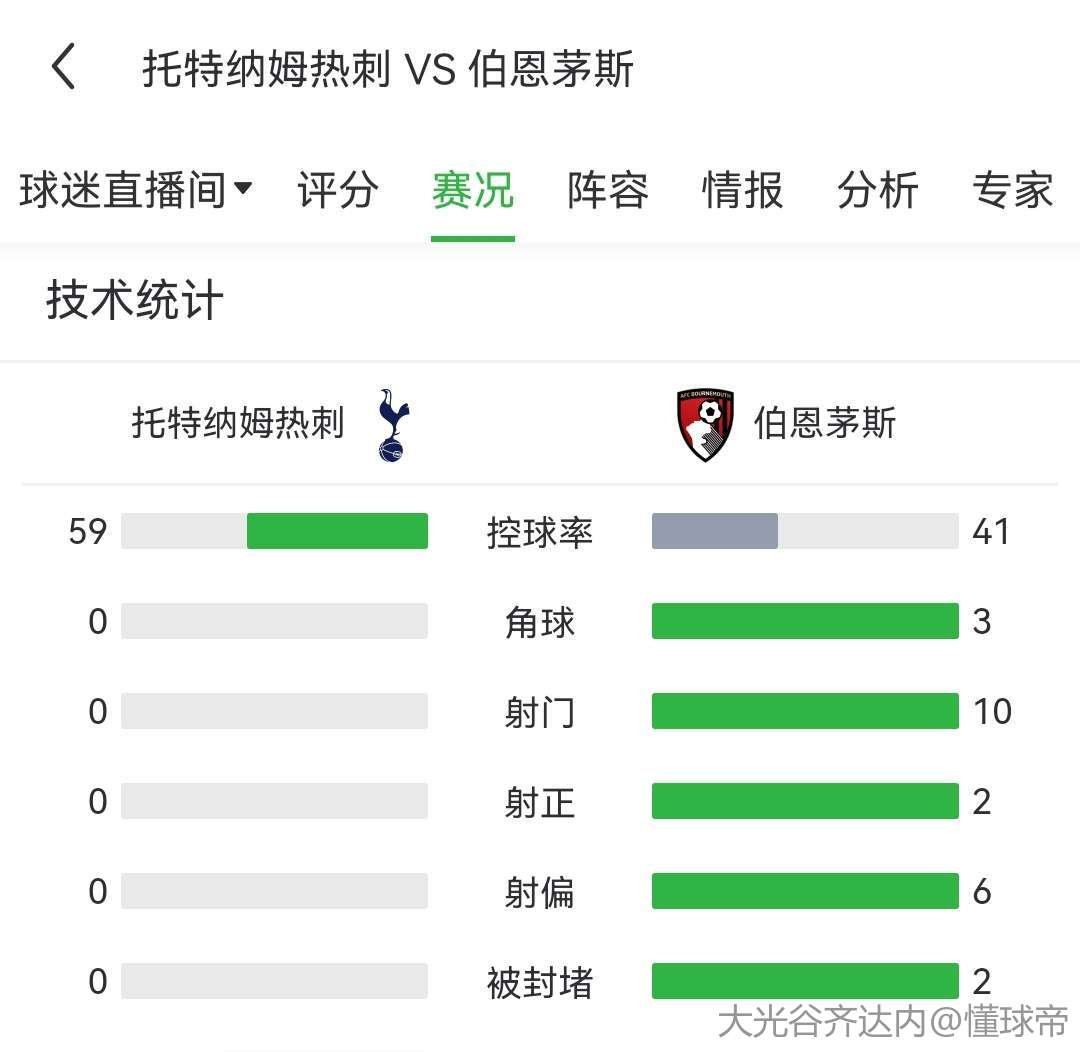Tap the match title 托特纳姆热刺 VS 伯恩茅斯

tap(388, 68)
